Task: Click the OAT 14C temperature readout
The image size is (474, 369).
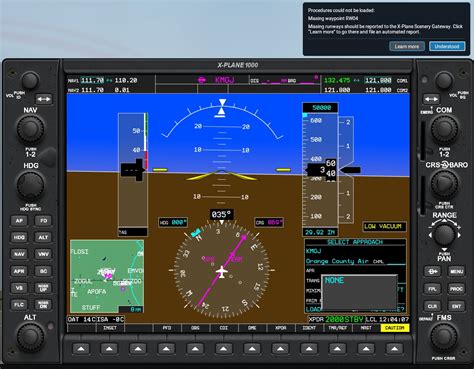Action: [82, 319]
